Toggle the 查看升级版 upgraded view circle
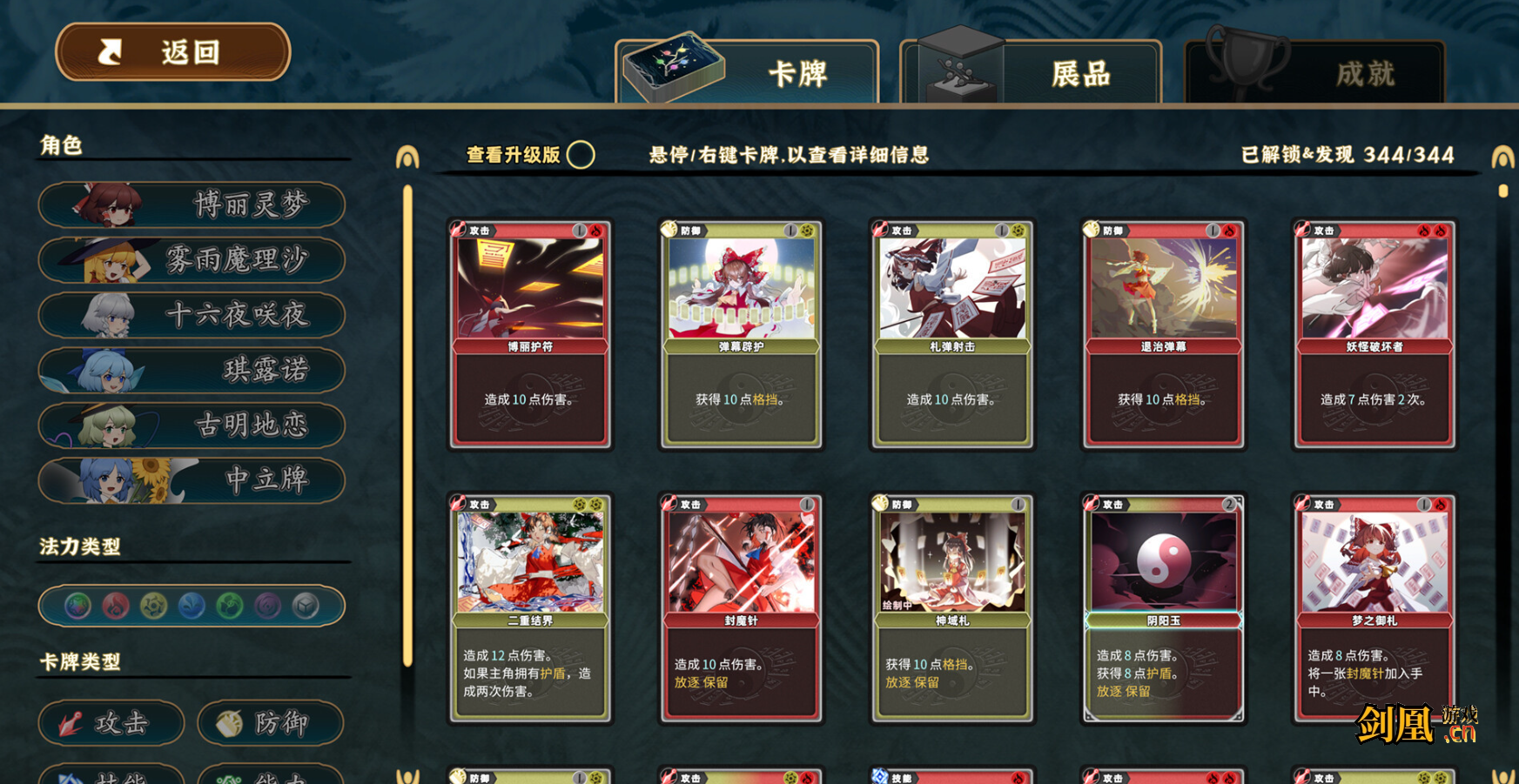The image size is (1519, 784). point(581,155)
